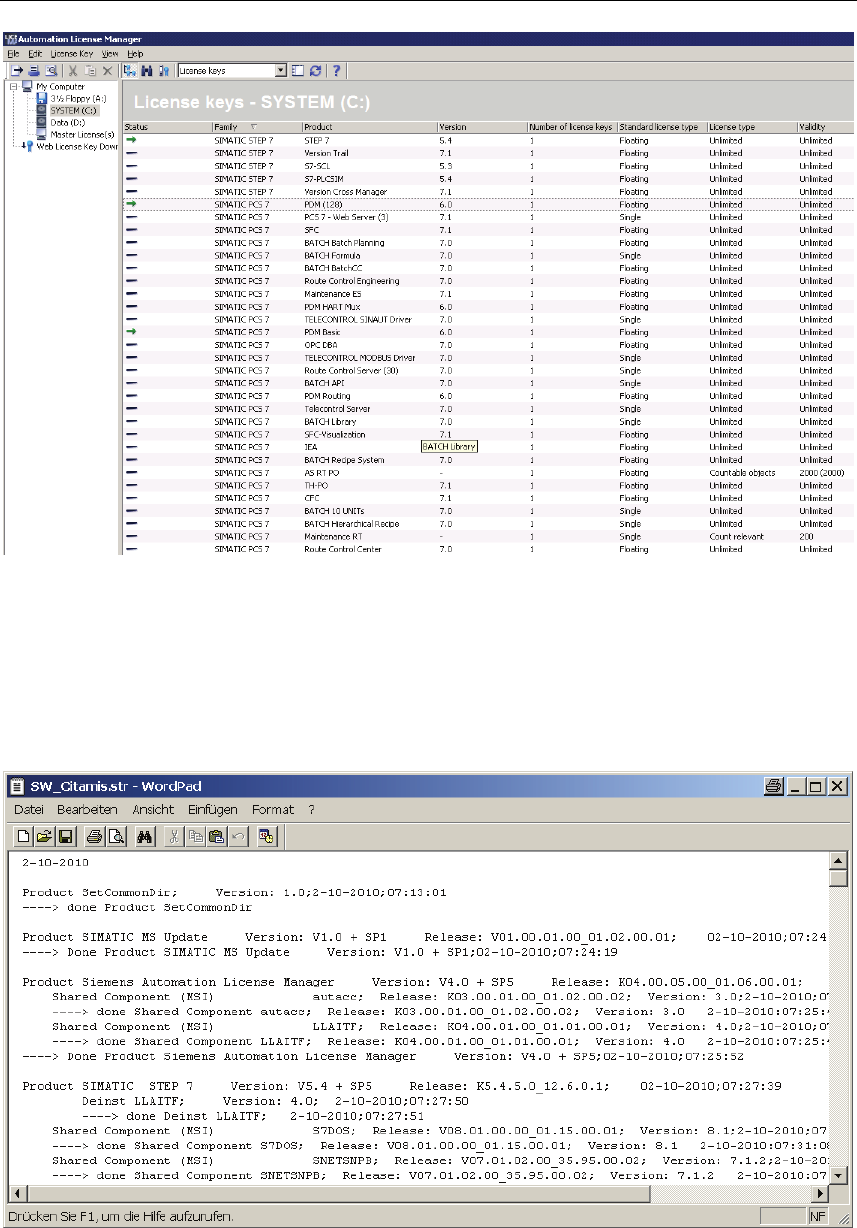The image size is (857, 1228).
Task: Select Master License(s) in tree
Action: tap(82, 134)
